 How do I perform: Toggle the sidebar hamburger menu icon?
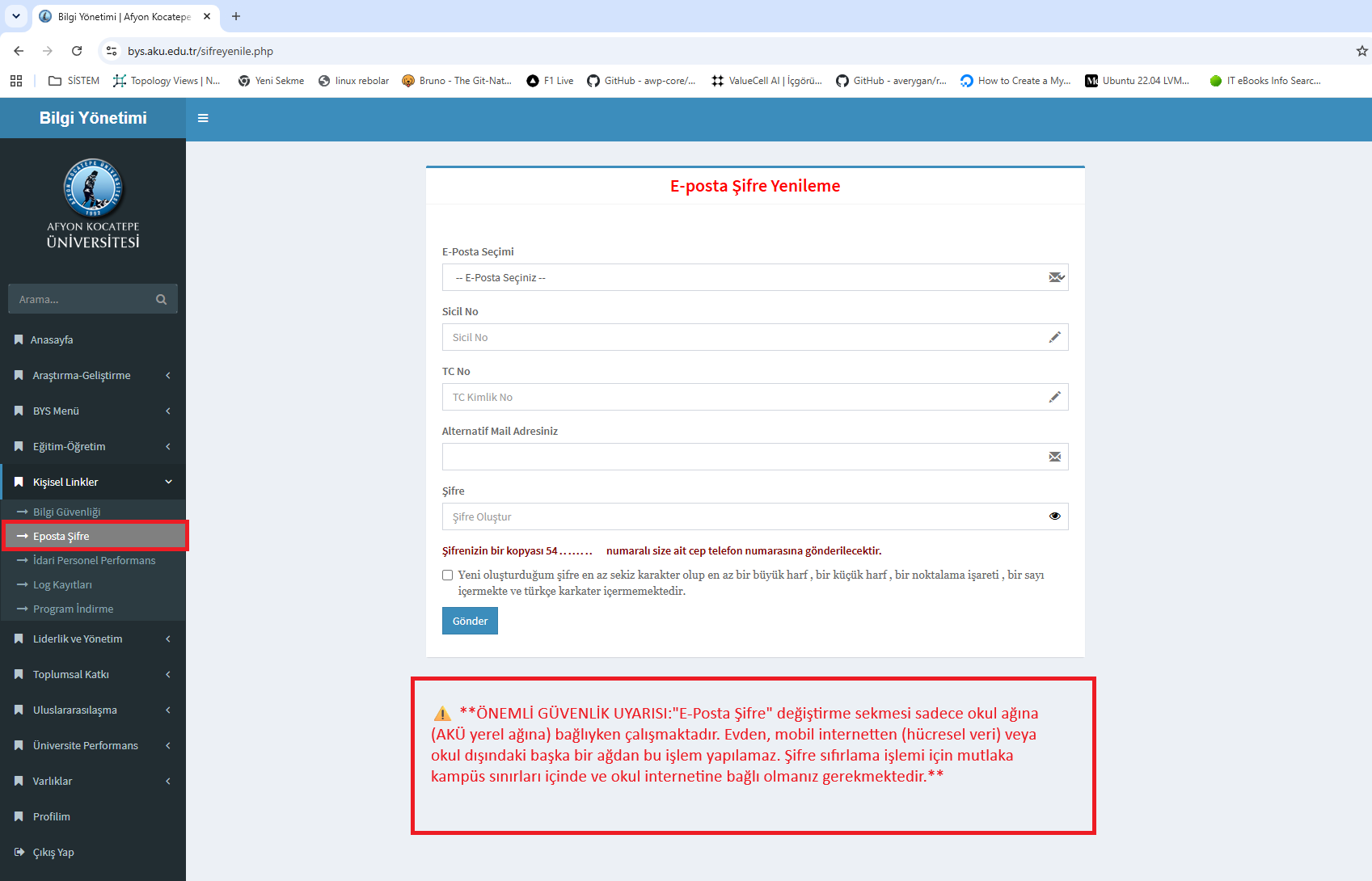pos(203,118)
